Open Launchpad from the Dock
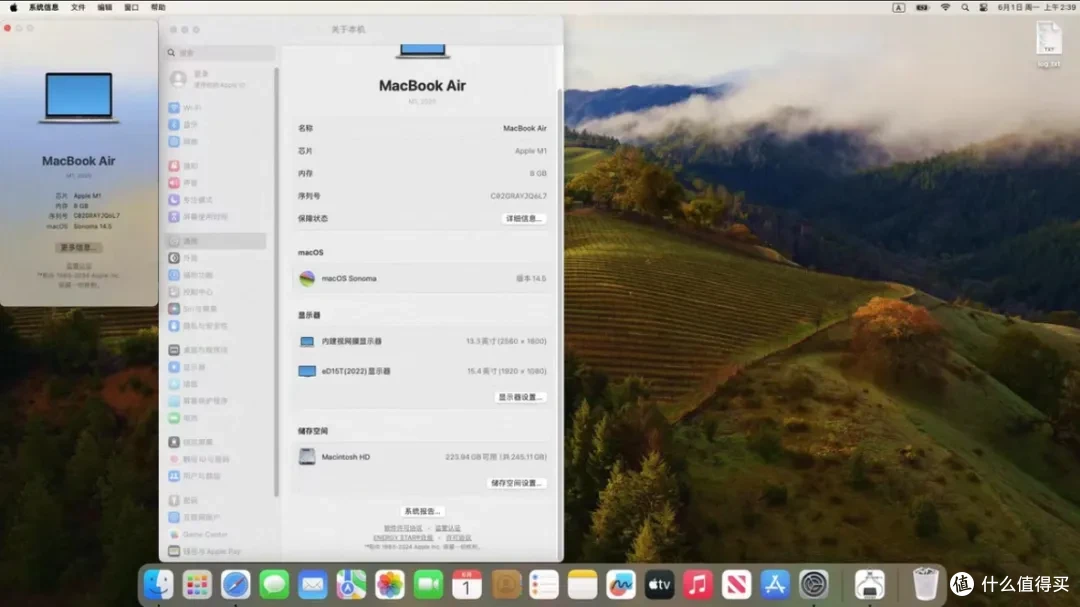1080x607 pixels. coord(197,585)
